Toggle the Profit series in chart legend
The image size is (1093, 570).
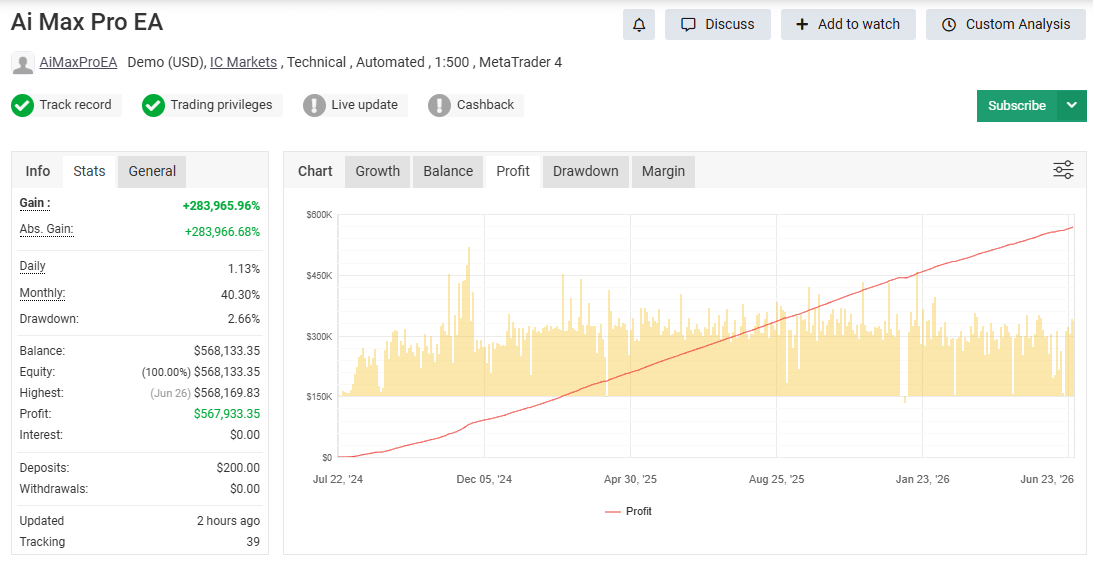629,511
